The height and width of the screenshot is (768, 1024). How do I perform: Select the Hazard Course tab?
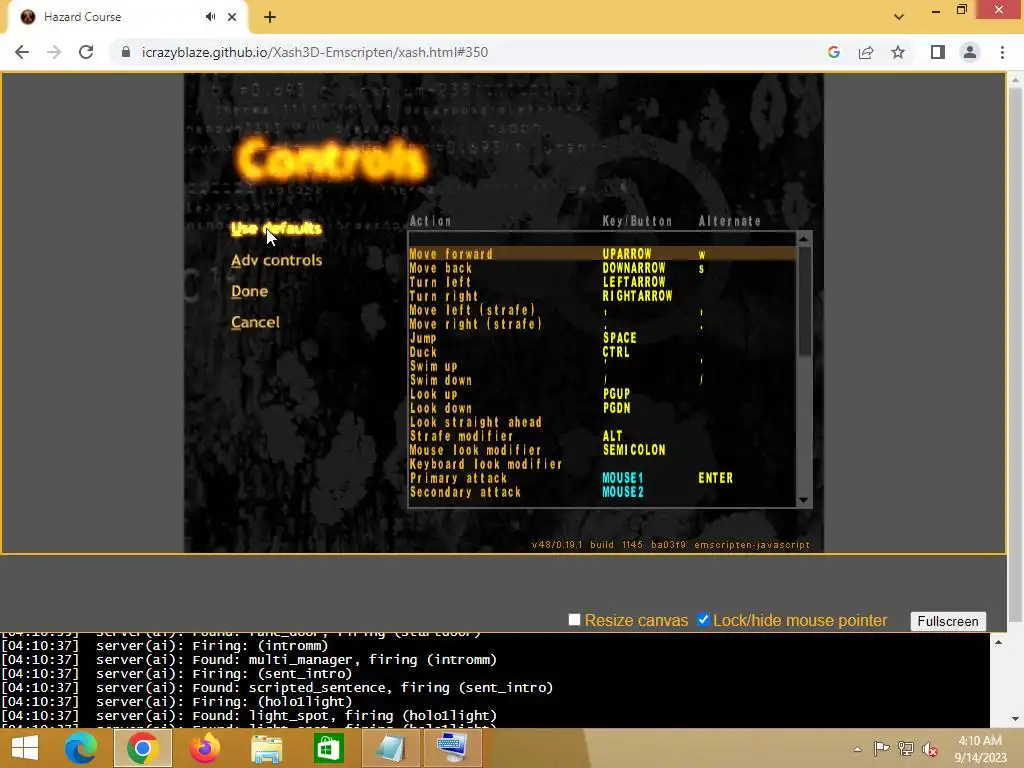[x=127, y=17]
